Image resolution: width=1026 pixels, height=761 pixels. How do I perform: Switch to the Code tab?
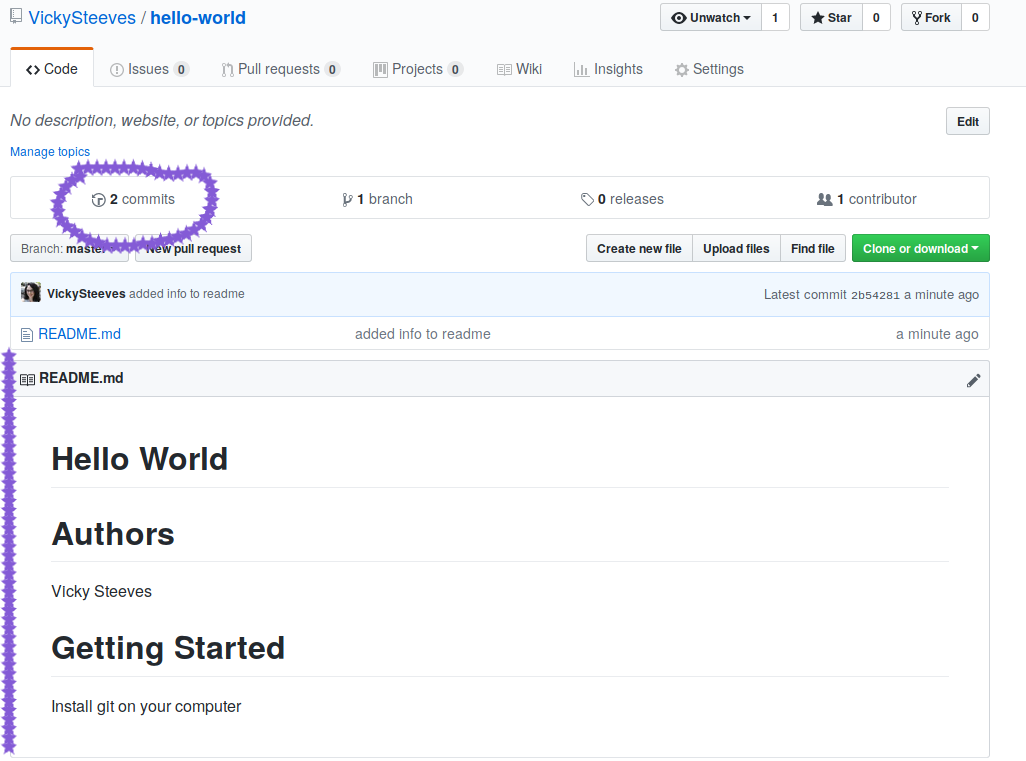coord(52,69)
